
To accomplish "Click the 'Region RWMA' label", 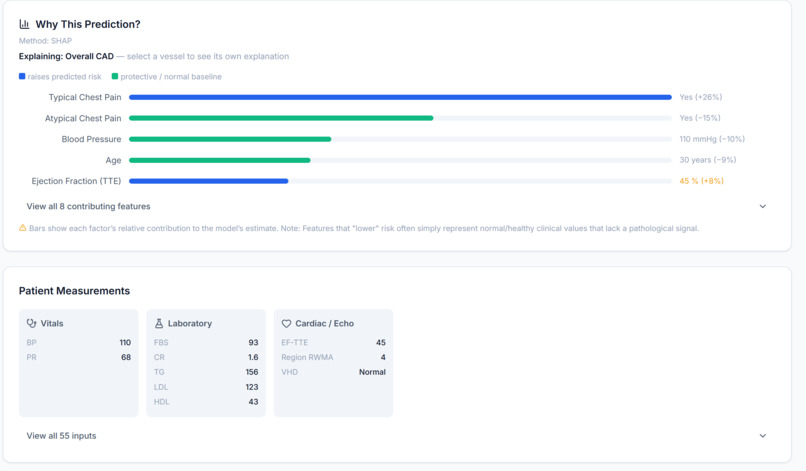I will coord(307,357).
